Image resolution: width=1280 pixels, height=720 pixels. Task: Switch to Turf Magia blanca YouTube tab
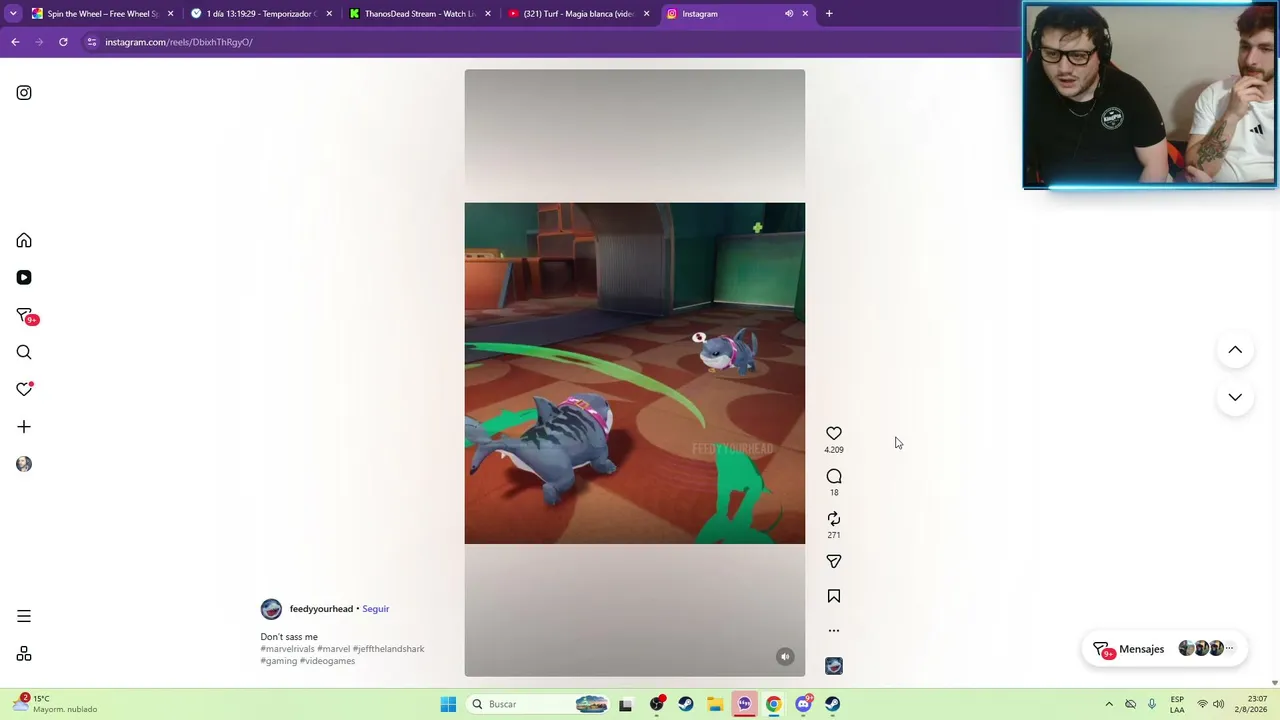coord(578,14)
